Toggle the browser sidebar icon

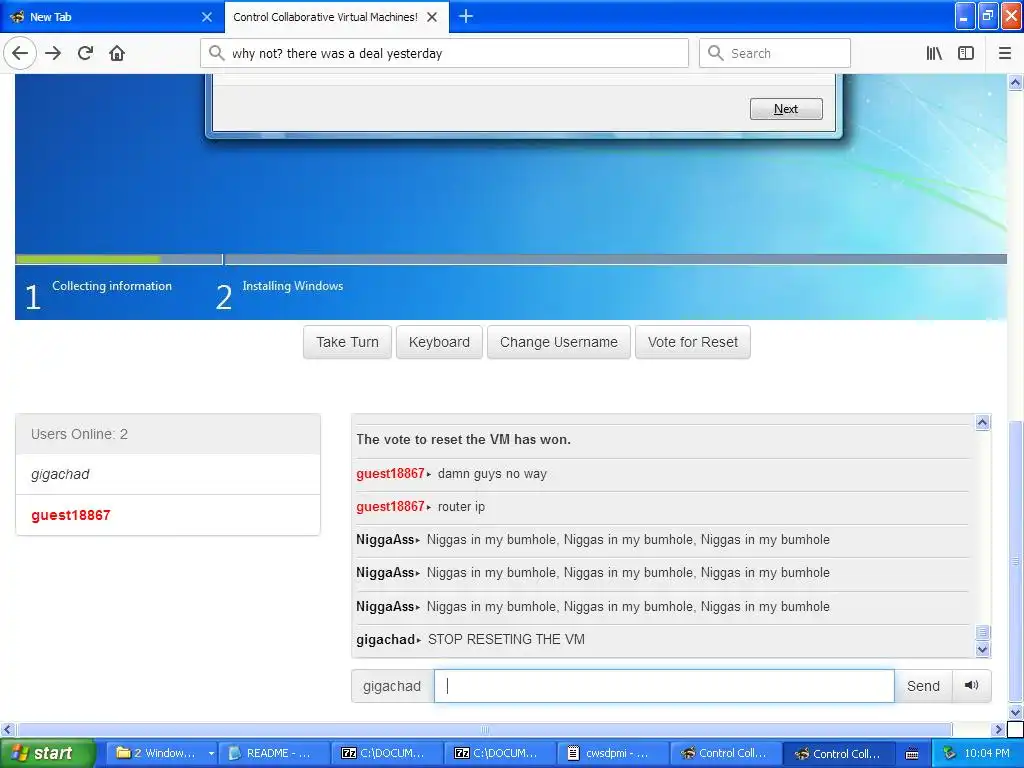966,53
